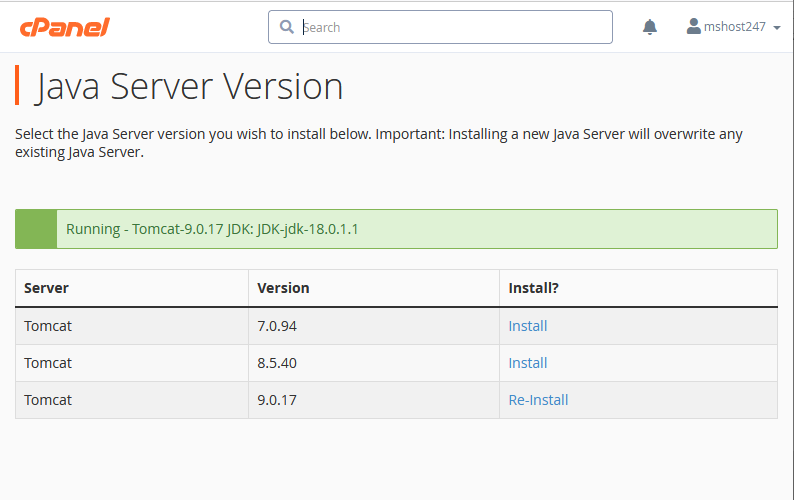Click the Java Server Version heading
The image size is (794, 500).
(190, 87)
